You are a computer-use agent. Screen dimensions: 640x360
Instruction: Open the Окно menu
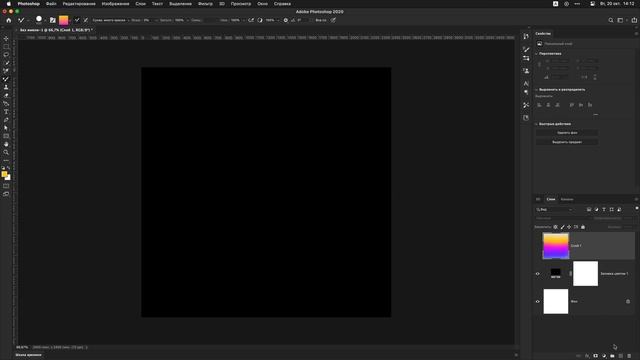(262, 4)
